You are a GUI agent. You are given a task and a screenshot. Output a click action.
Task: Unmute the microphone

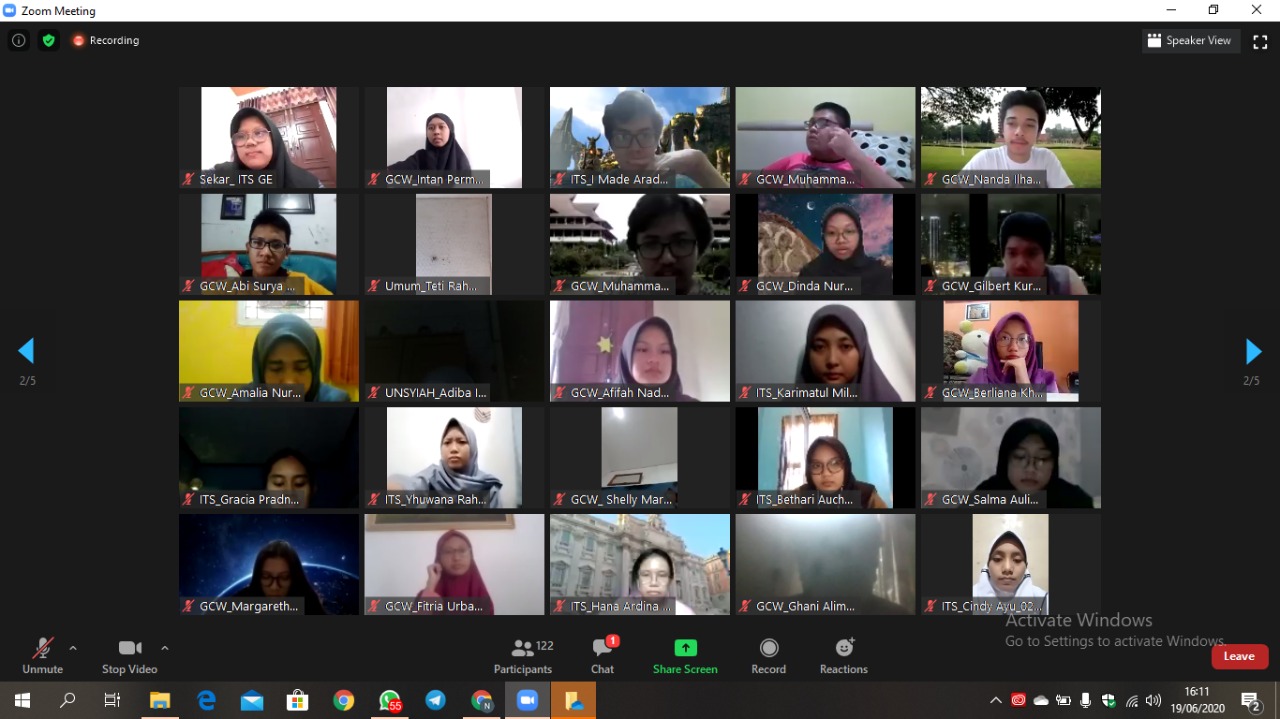pyautogui.click(x=42, y=656)
